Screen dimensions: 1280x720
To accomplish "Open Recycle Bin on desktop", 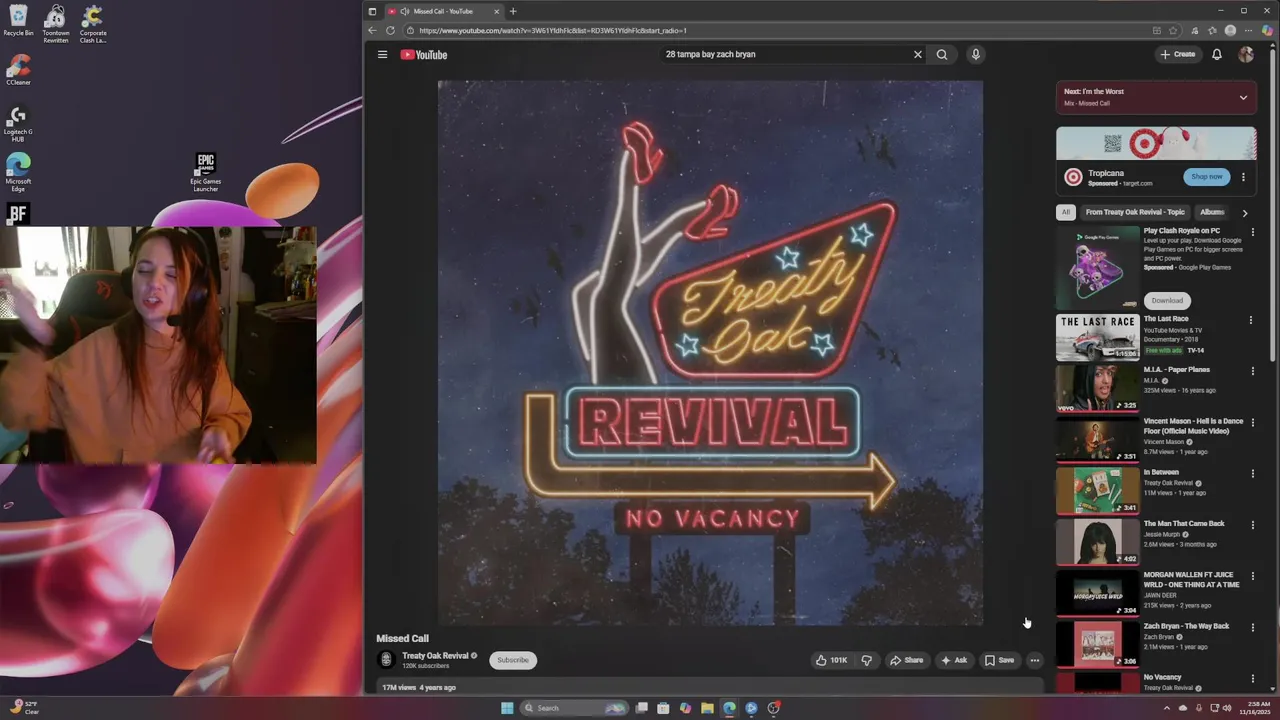I will (18, 20).
